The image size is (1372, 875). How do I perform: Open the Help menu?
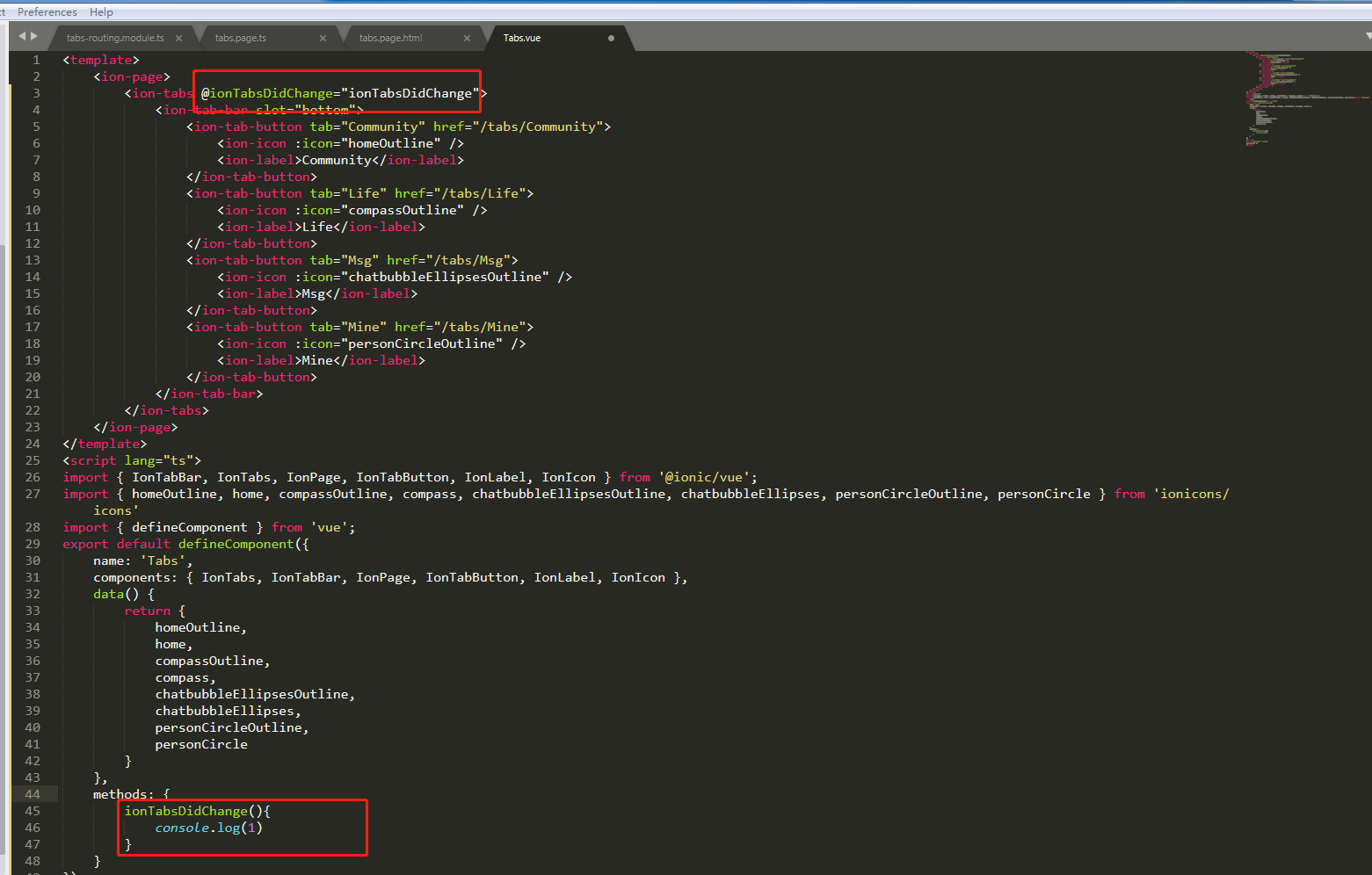point(101,11)
